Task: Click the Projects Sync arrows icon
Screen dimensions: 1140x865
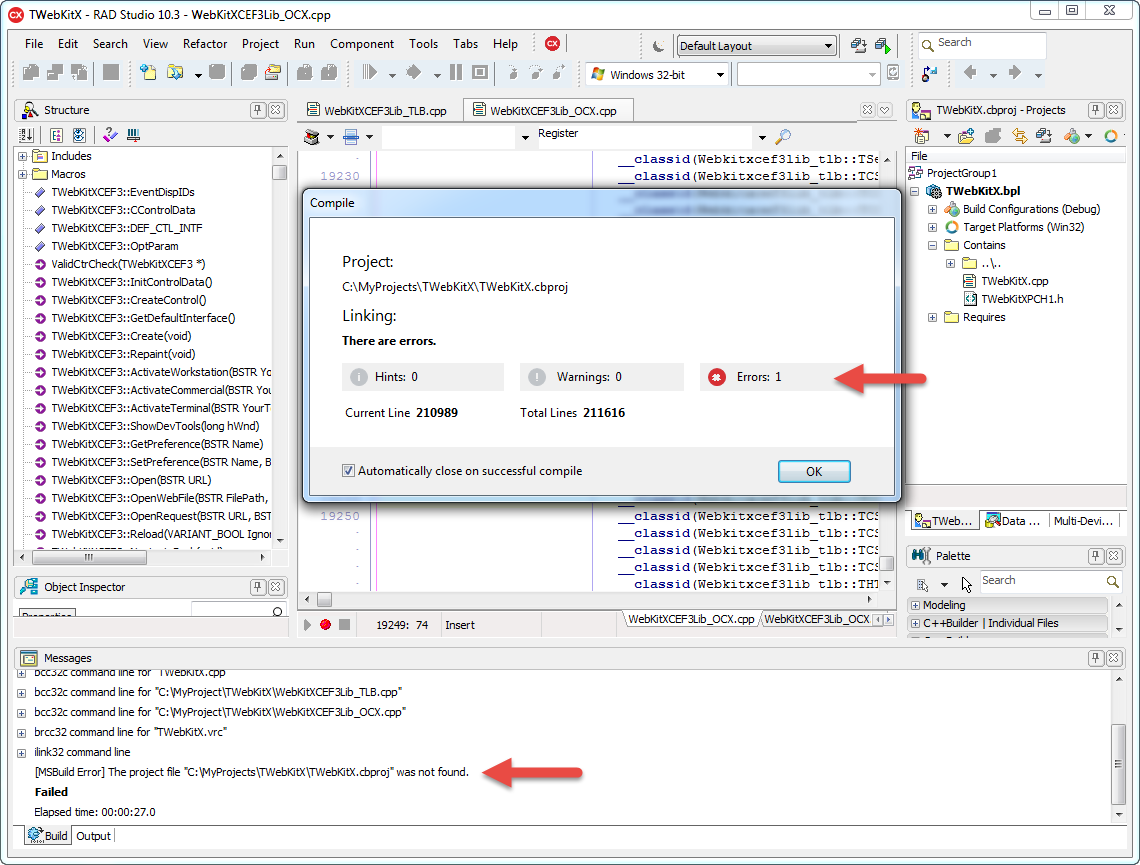Action: point(1019,136)
